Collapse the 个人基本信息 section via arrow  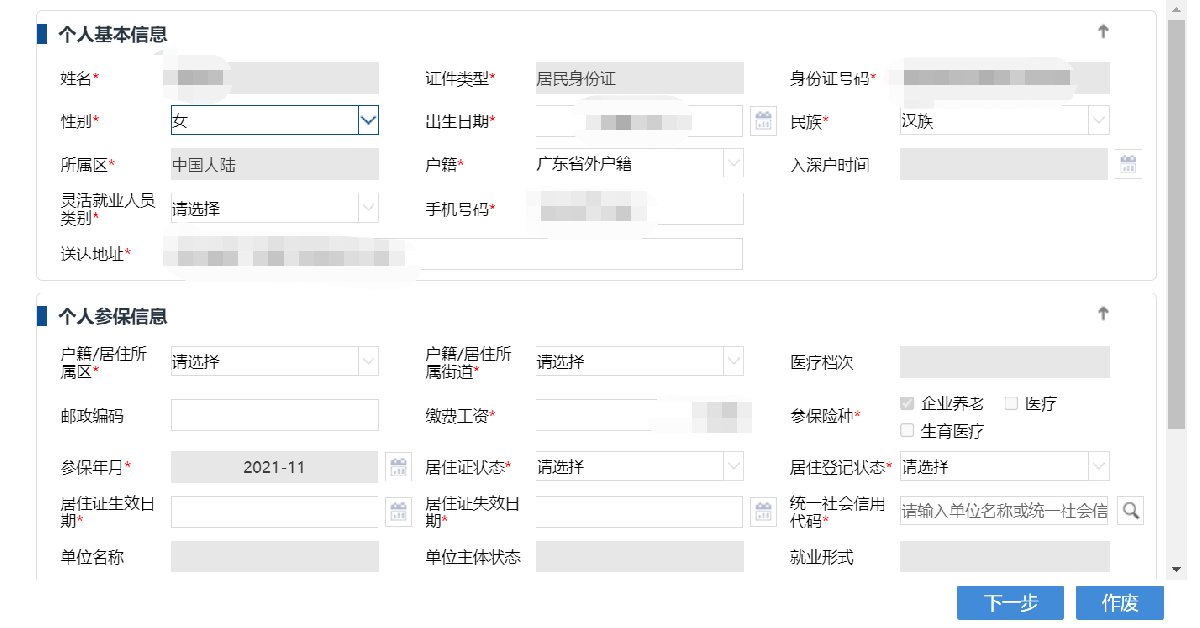[1103, 31]
